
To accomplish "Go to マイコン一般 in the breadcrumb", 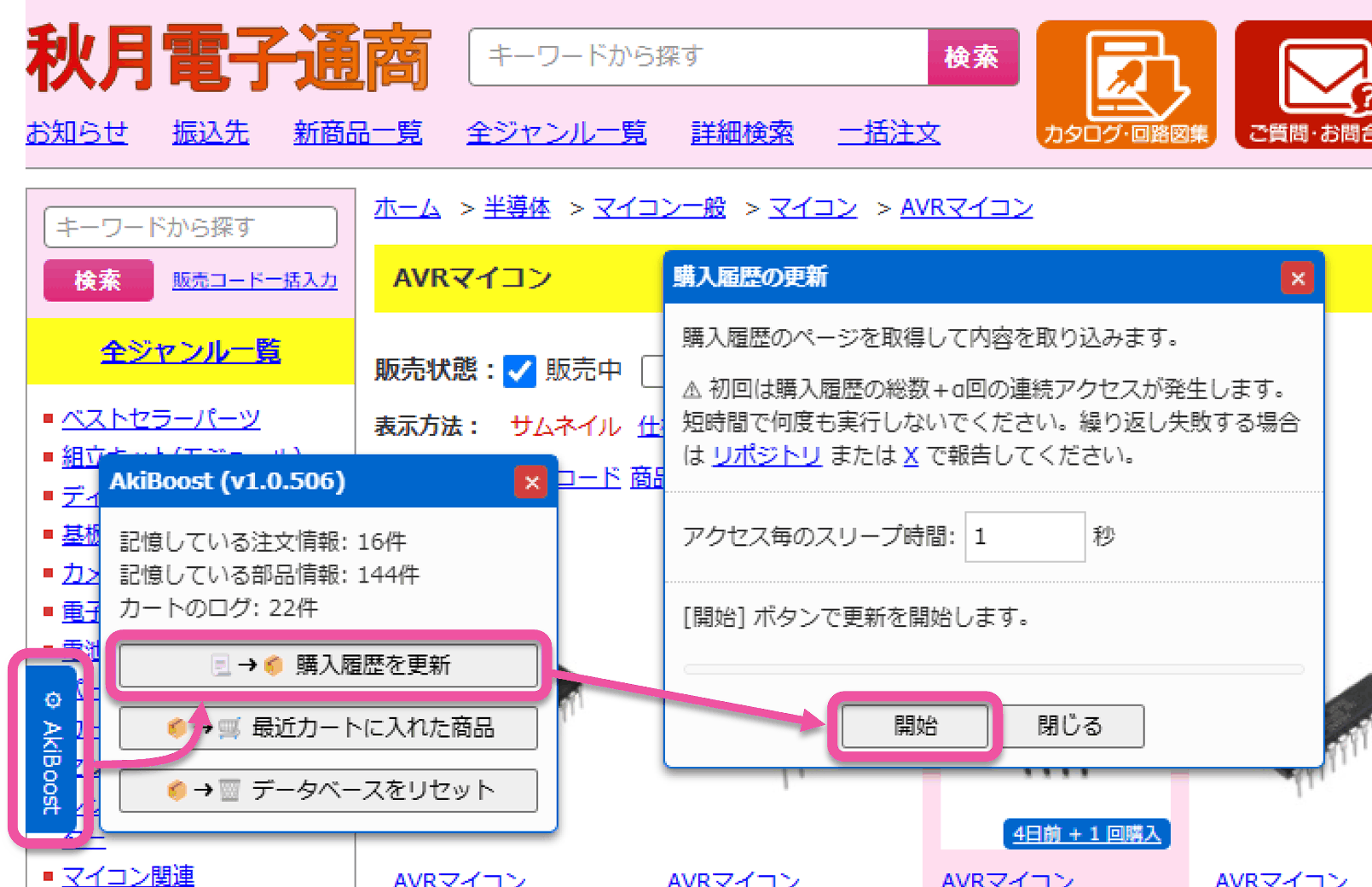I will [x=659, y=208].
